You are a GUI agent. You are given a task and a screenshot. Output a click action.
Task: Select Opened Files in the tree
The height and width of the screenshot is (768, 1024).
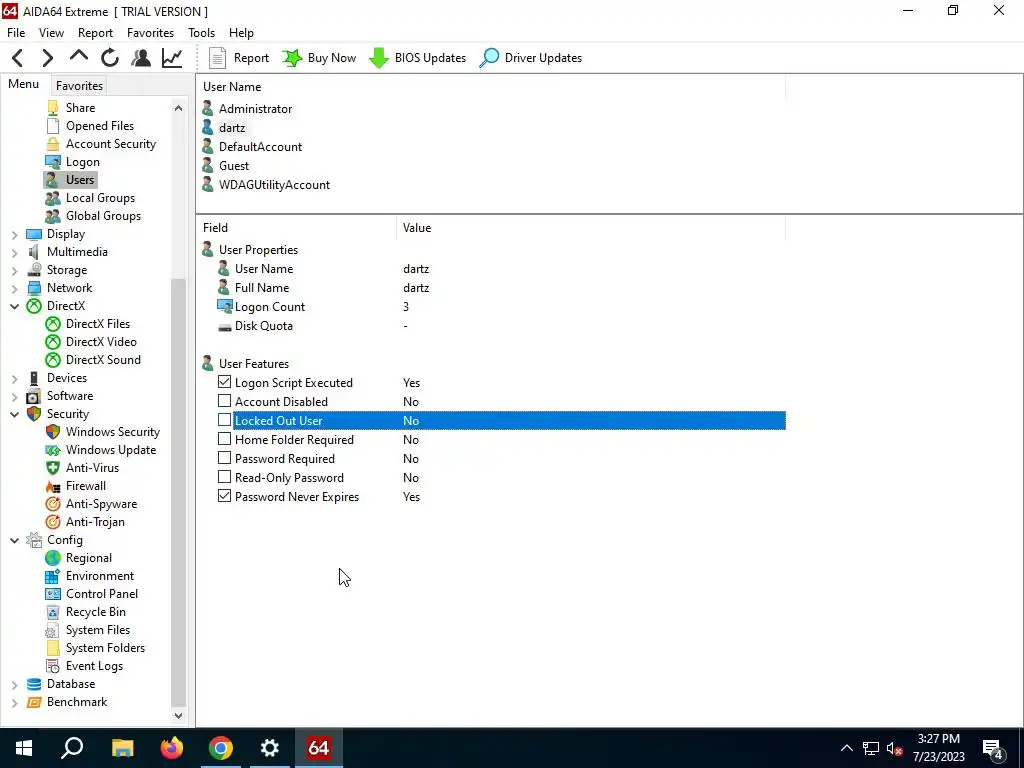100,125
